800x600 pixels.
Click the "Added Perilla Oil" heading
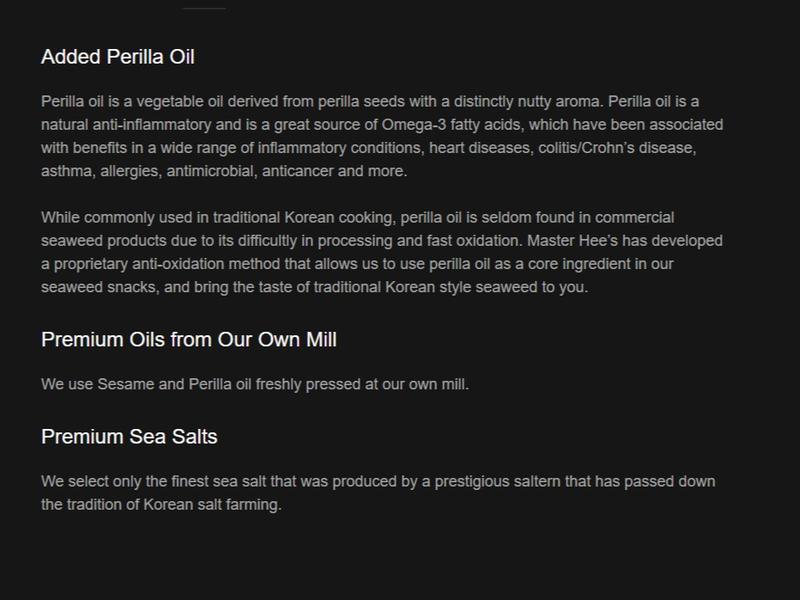click(x=117, y=57)
